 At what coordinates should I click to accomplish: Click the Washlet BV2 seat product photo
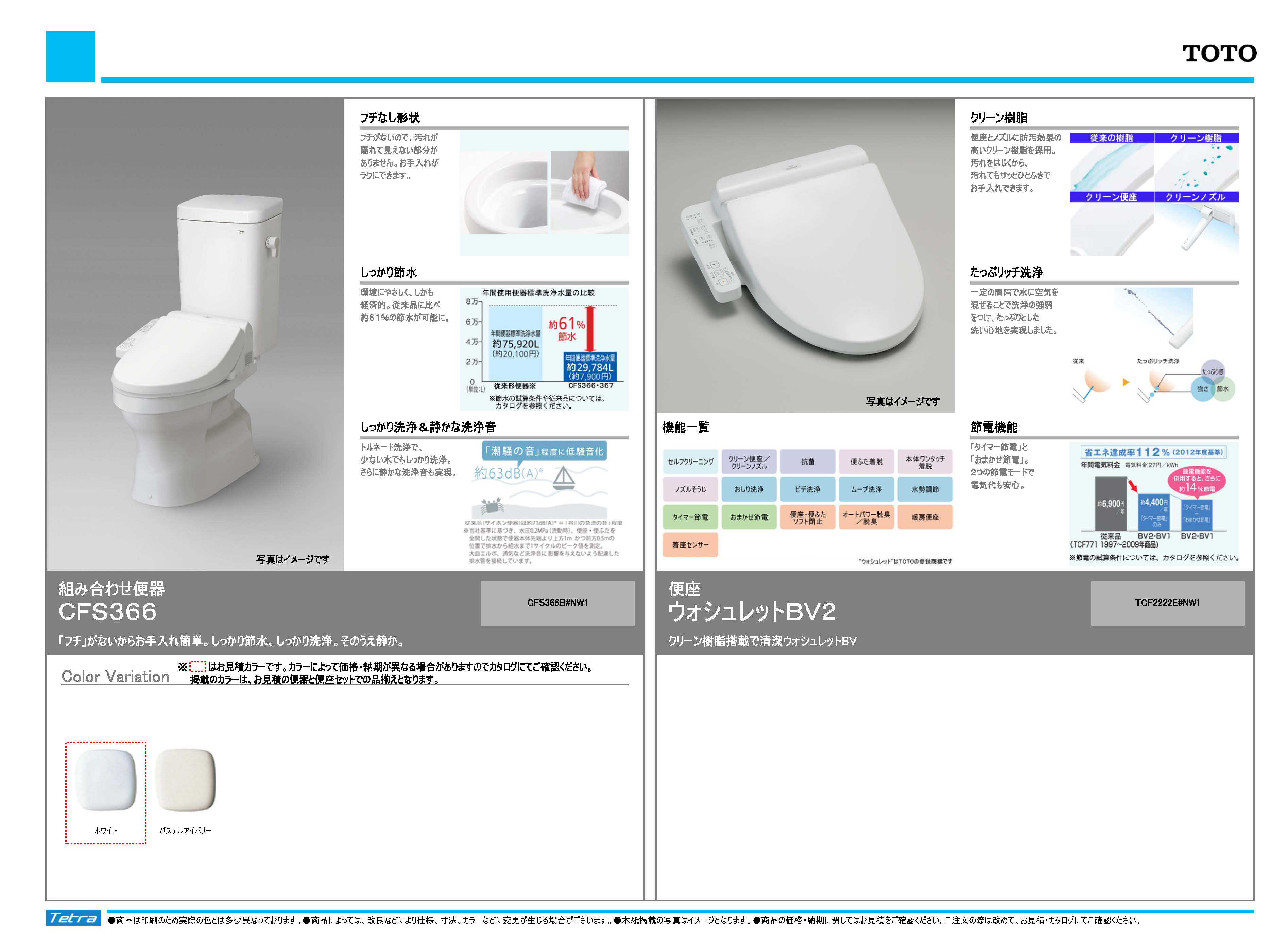[x=805, y=256]
